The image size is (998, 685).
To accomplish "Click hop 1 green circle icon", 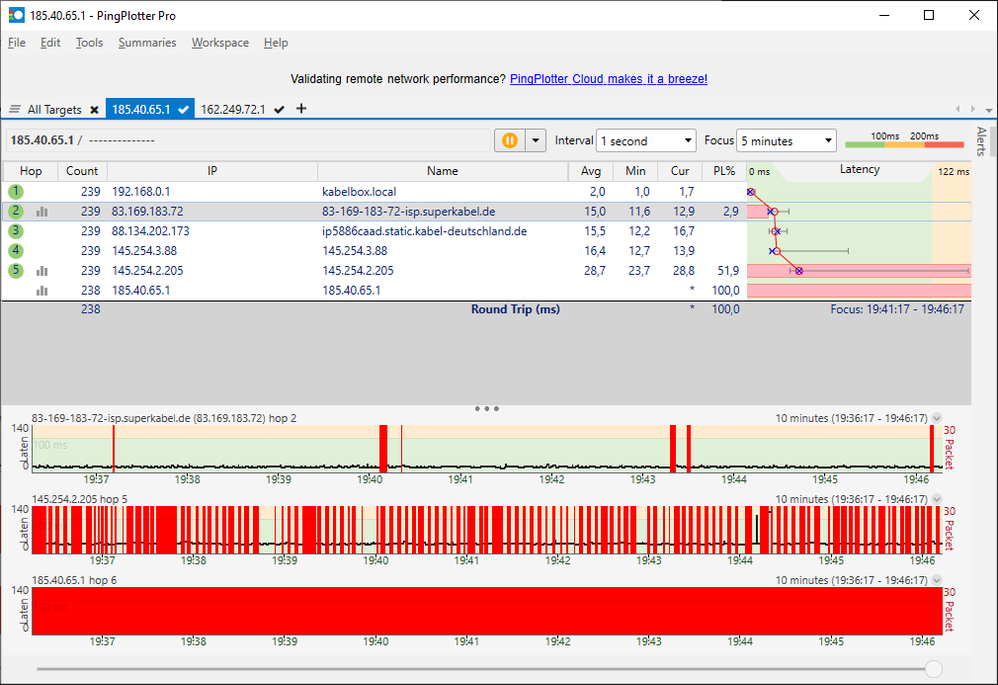I will pyautogui.click(x=16, y=191).
